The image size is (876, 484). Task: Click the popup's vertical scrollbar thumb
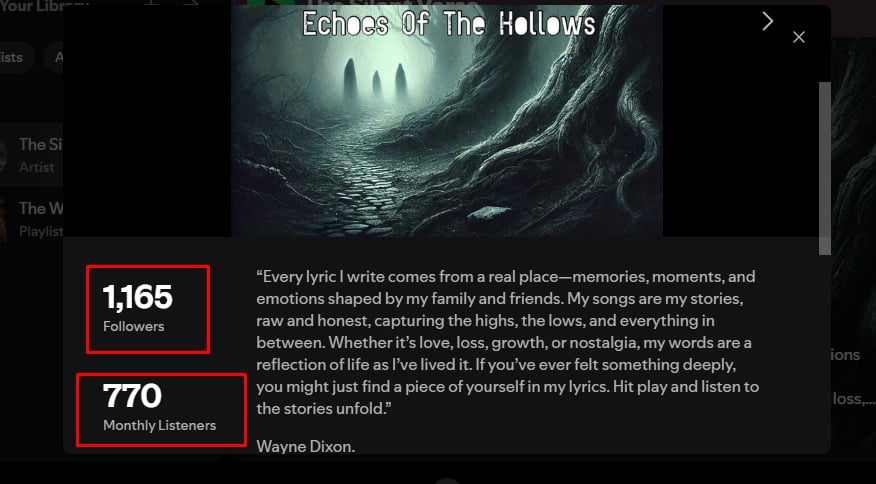tap(825, 168)
